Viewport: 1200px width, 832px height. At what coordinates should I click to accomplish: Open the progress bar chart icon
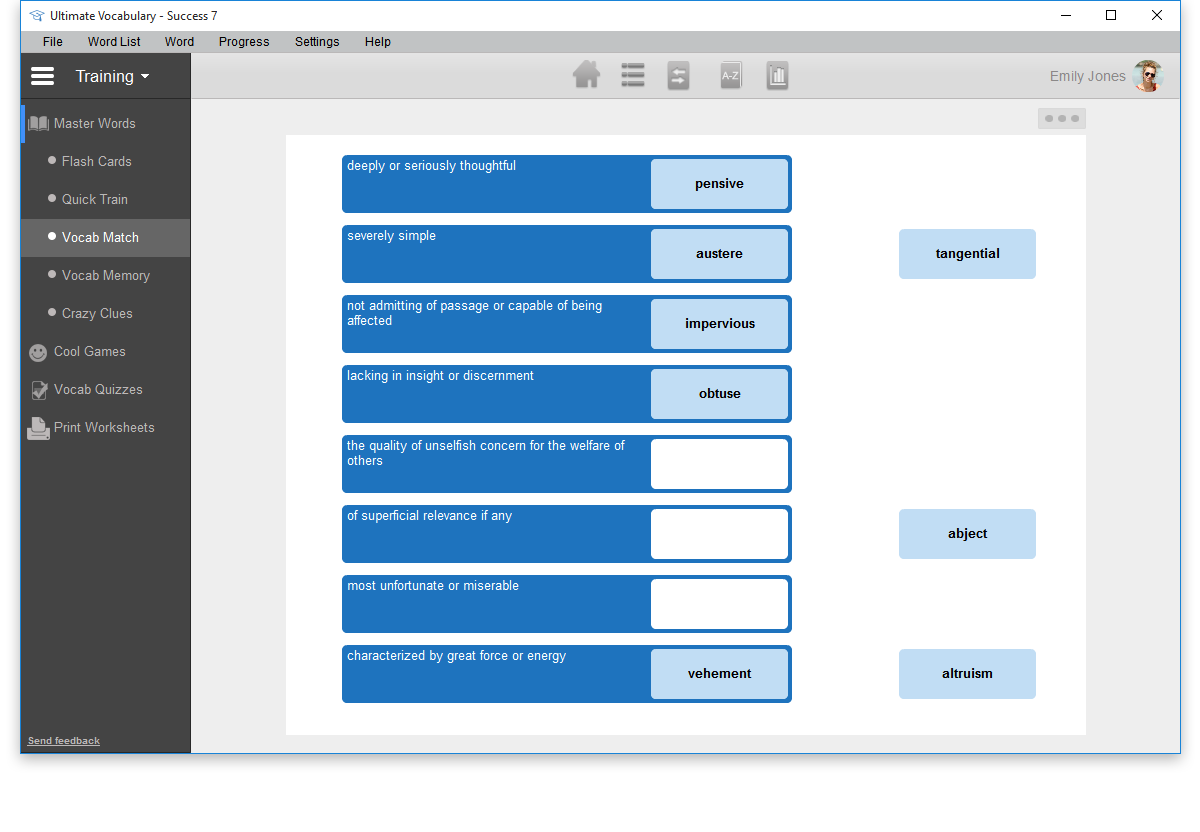coord(778,76)
